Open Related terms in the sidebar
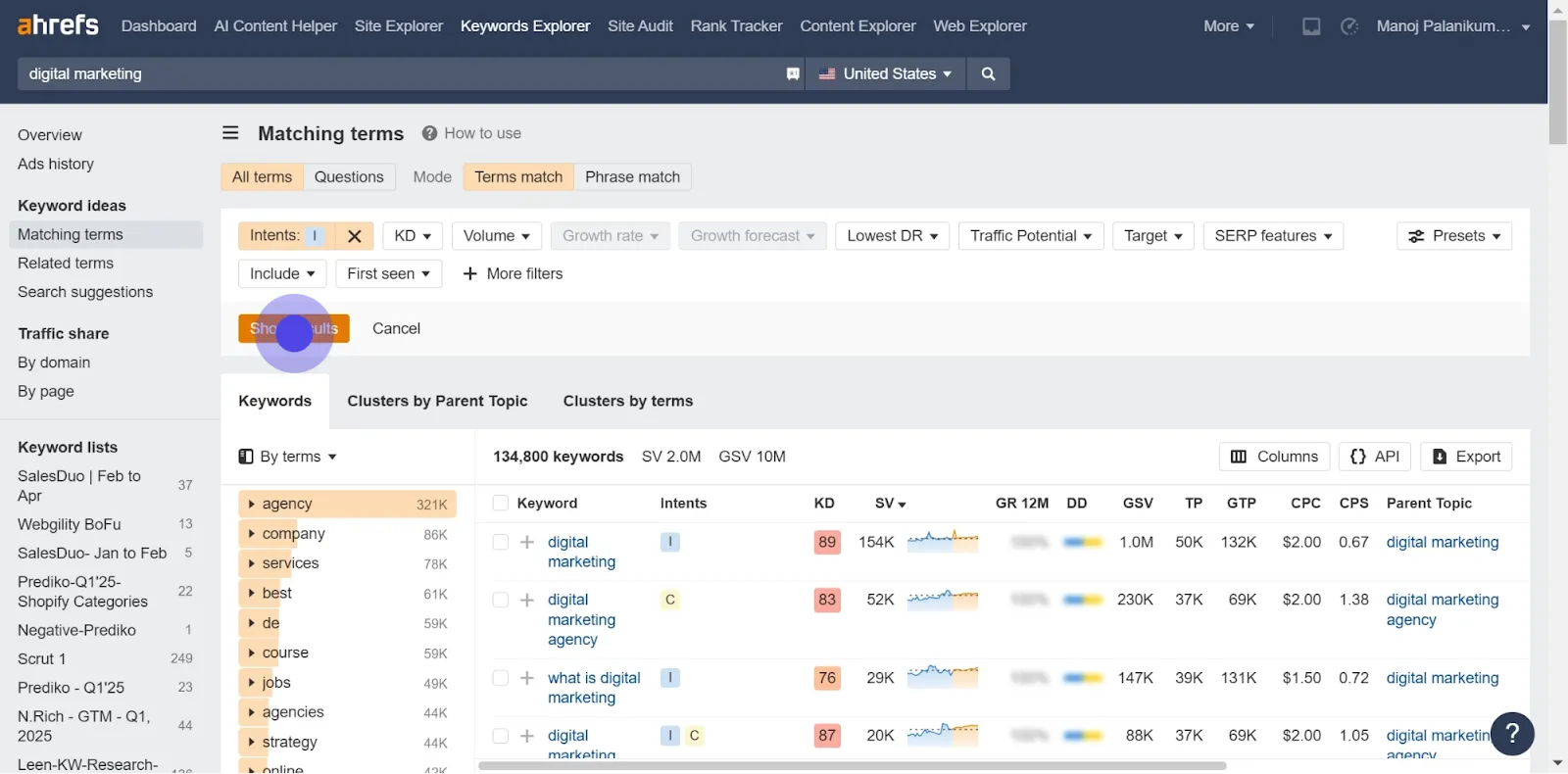1568x774 pixels. [x=66, y=264]
